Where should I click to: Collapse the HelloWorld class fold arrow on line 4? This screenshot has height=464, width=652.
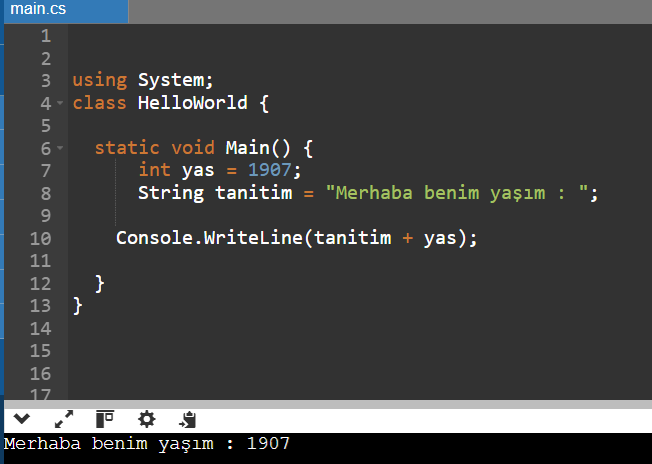60,102
